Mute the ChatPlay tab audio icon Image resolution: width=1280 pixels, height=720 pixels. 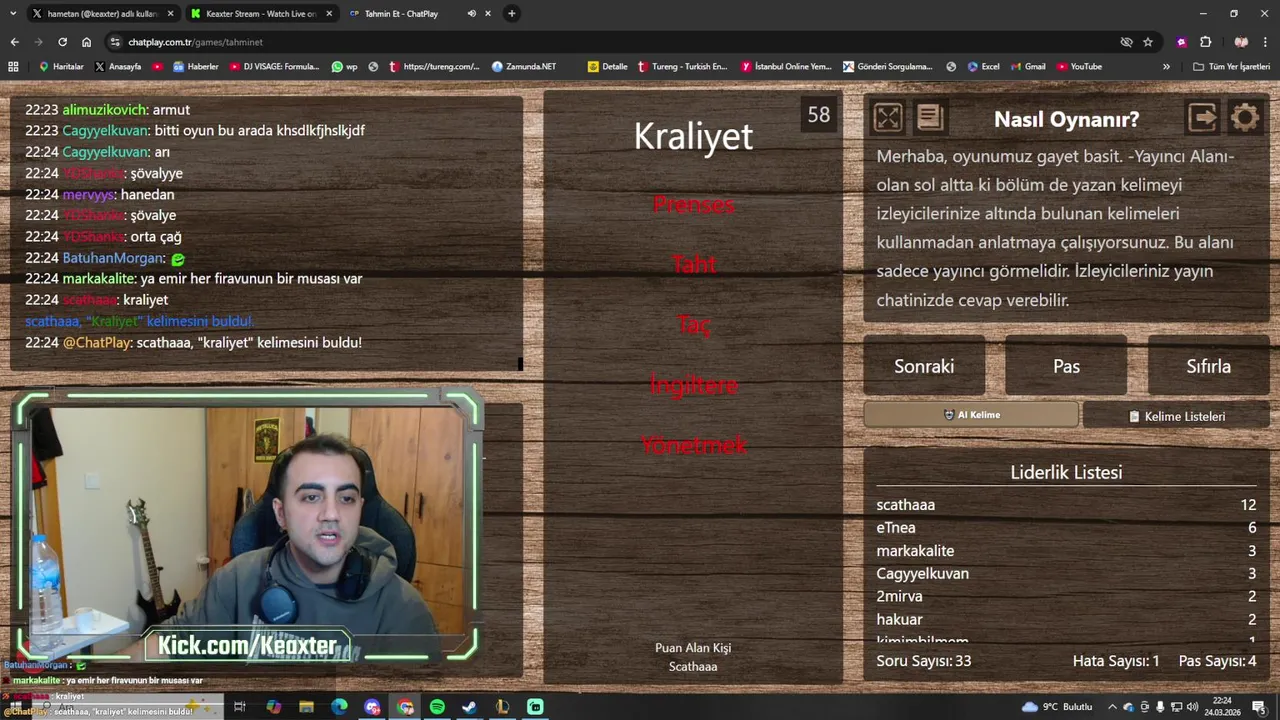[x=471, y=14]
